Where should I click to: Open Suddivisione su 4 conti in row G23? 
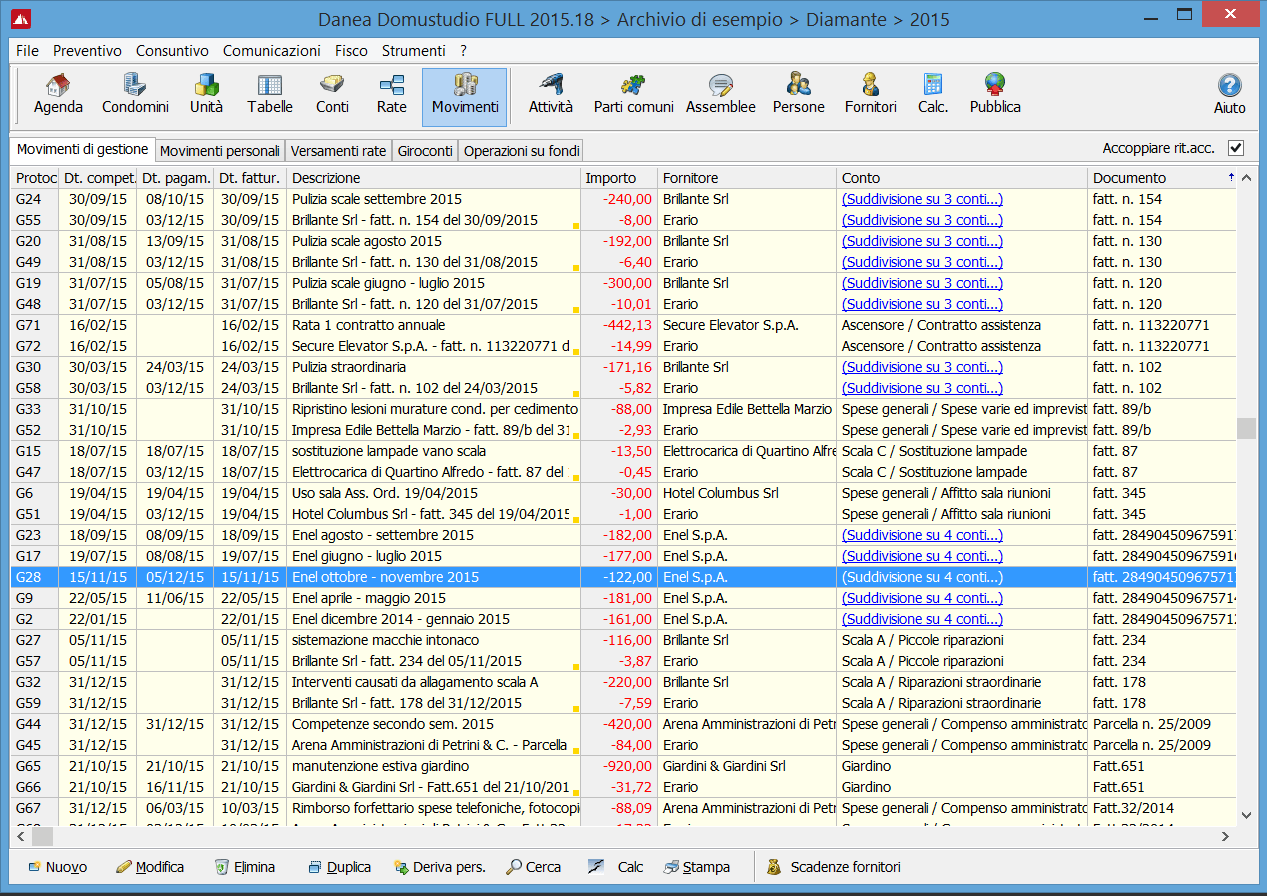922,535
